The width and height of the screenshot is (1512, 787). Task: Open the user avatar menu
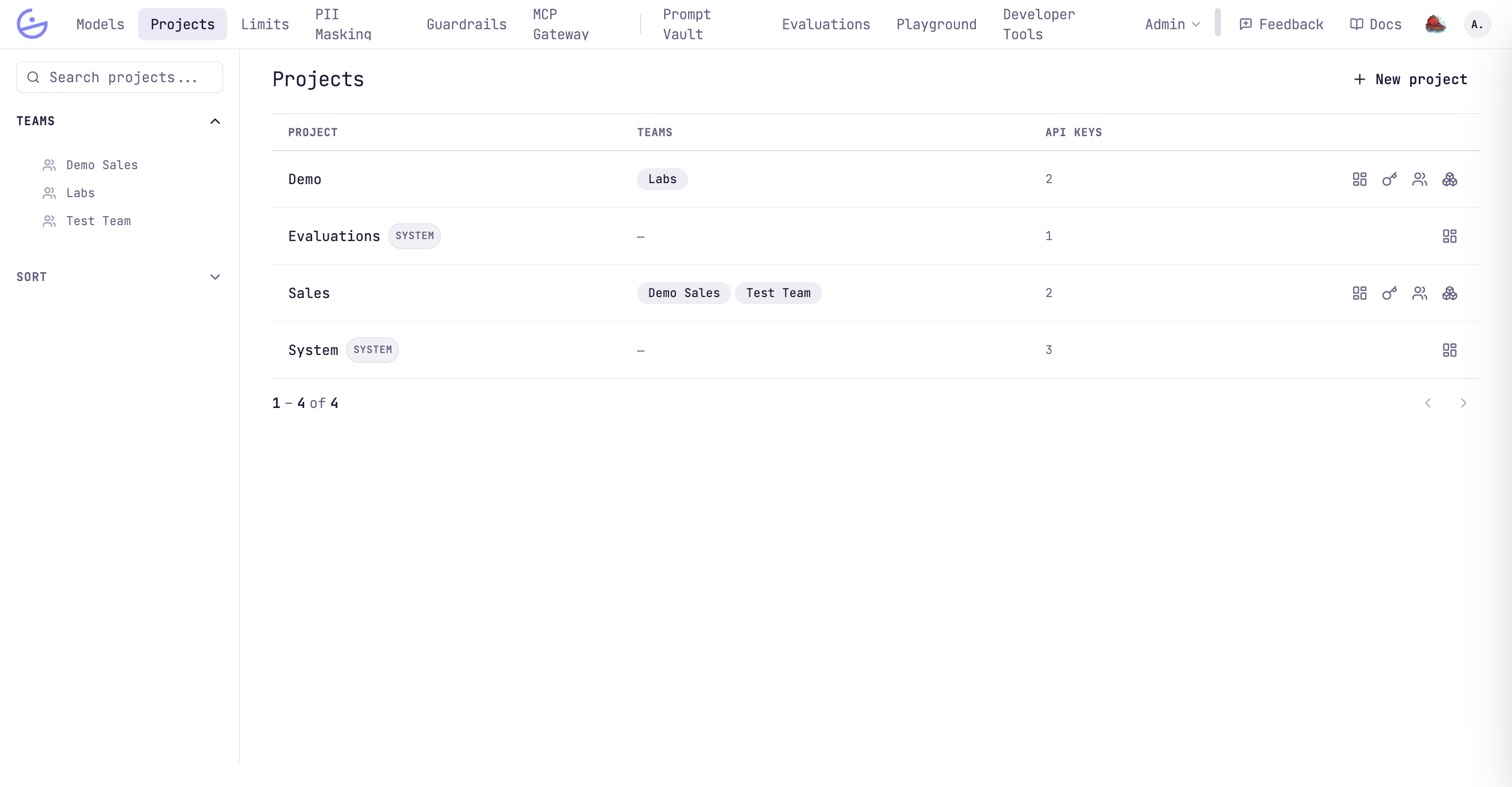(1477, 24)
